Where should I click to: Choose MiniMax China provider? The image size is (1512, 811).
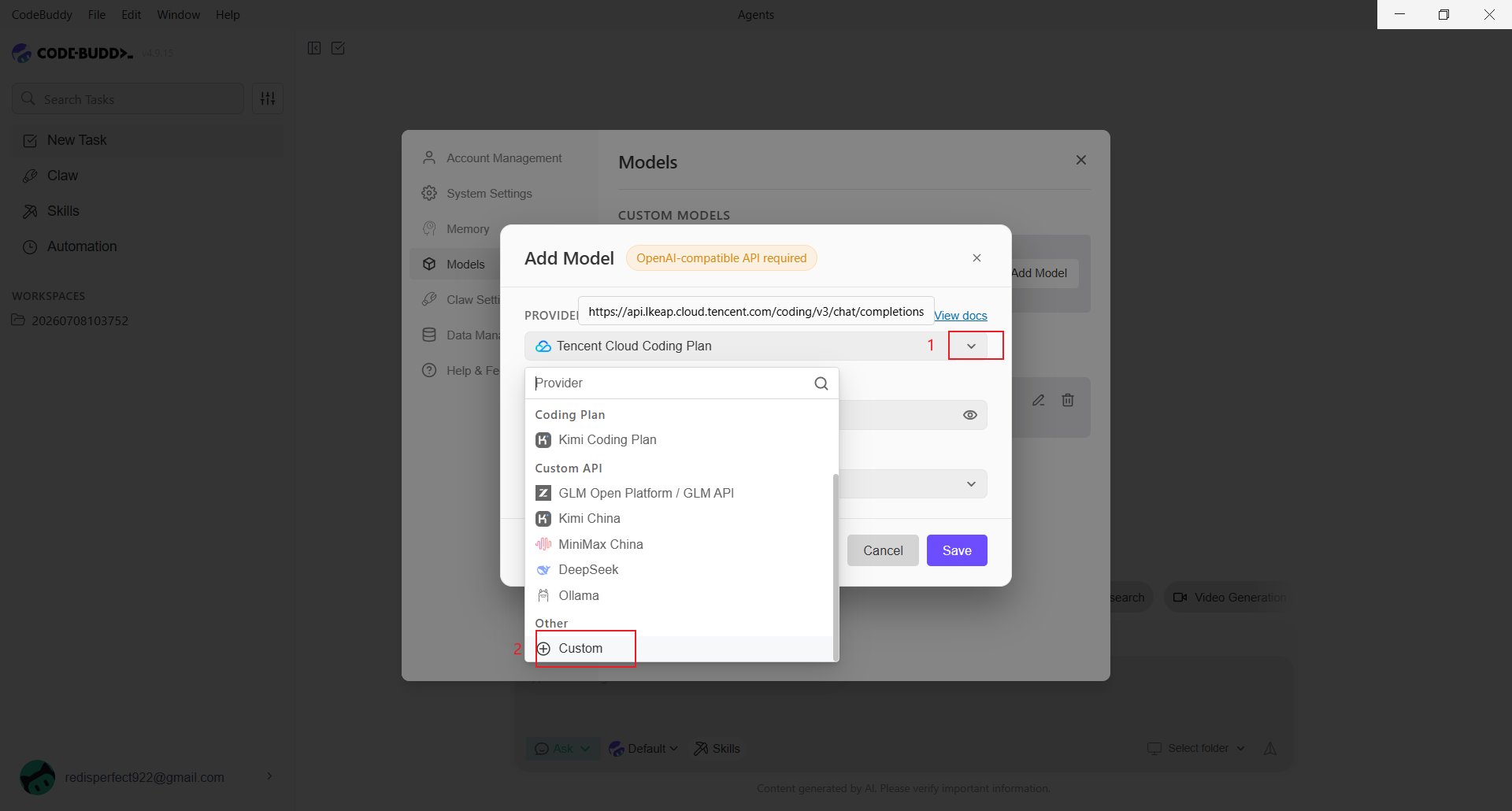tap(678, 544)
